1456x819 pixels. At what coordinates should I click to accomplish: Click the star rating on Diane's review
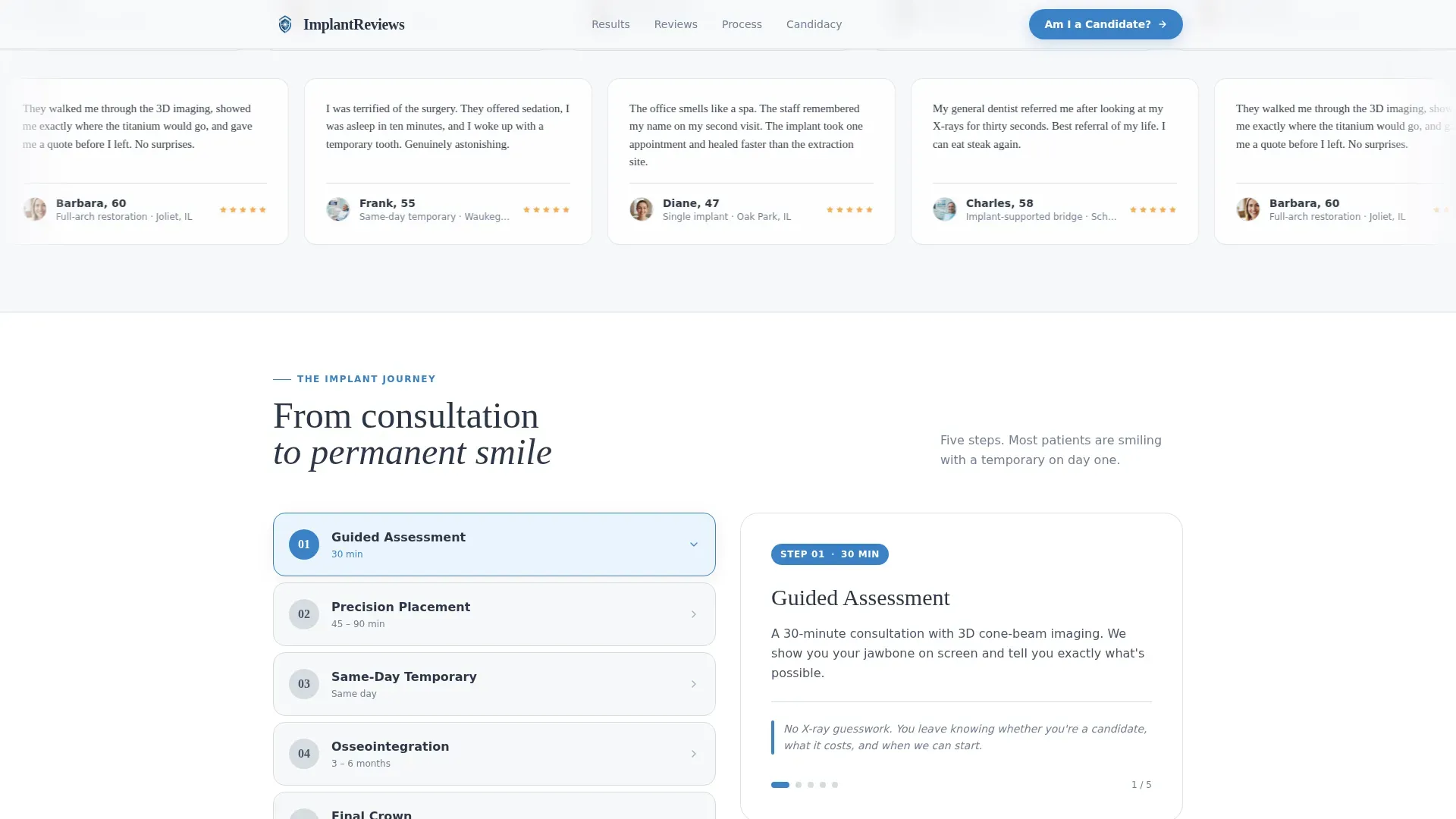pyautogui.click(x=849, y=210)
